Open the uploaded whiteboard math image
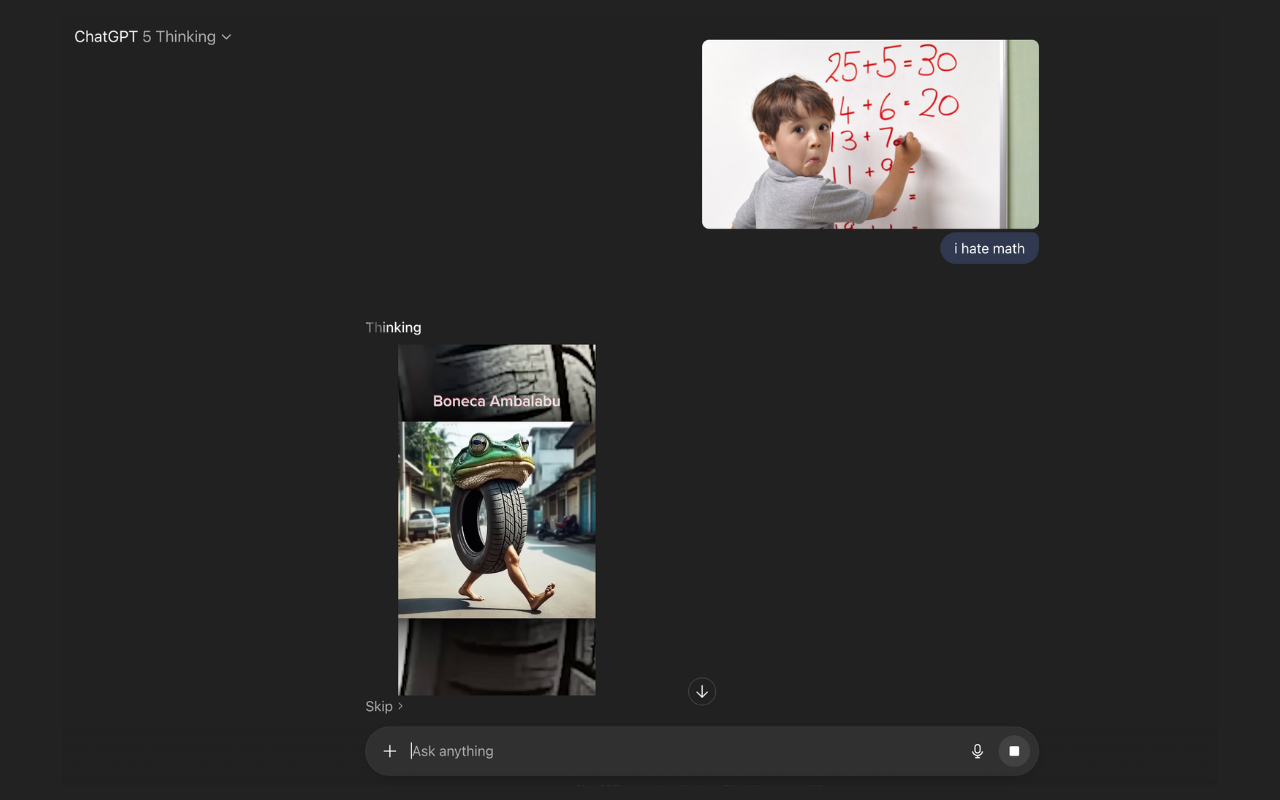Image resolution: width=1280 pixels, height=800 pixels. pyautogui.click(x=870, y=134)
